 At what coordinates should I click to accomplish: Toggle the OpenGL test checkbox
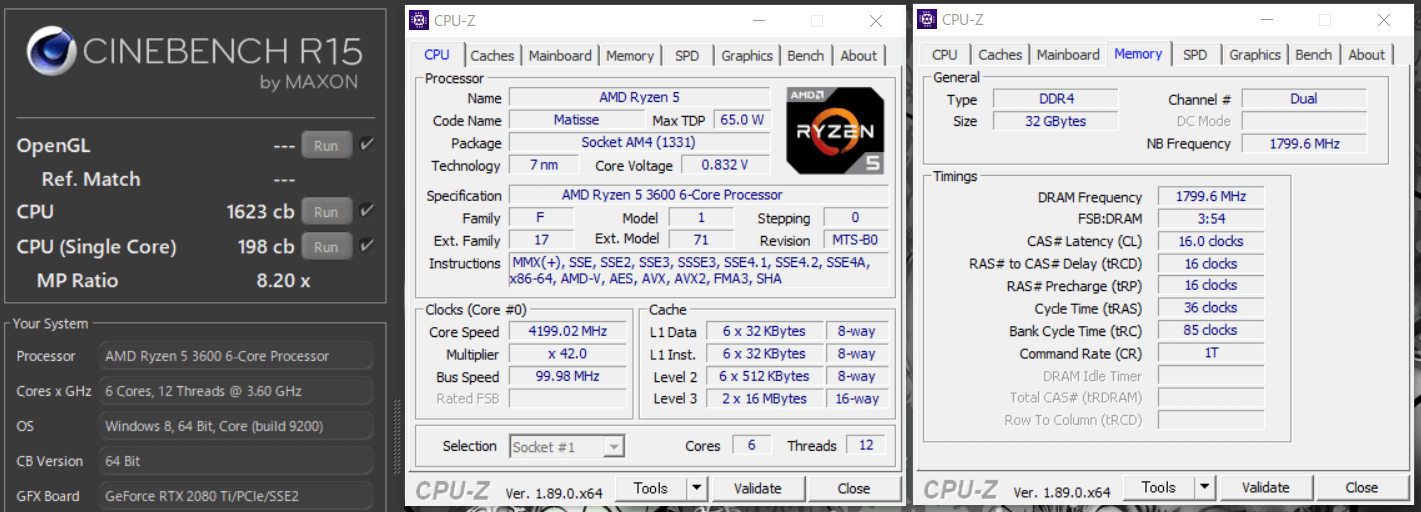(367, 145)
